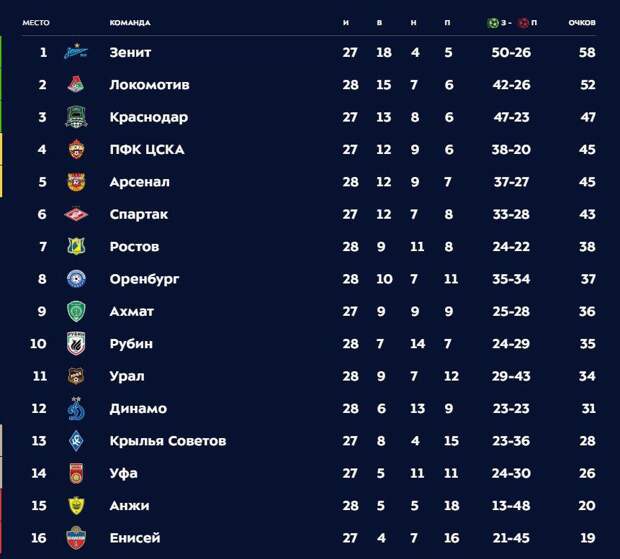Click the Спартак diamond logo
This screenshot has height=559, width=620.
[x=76, y=214]
